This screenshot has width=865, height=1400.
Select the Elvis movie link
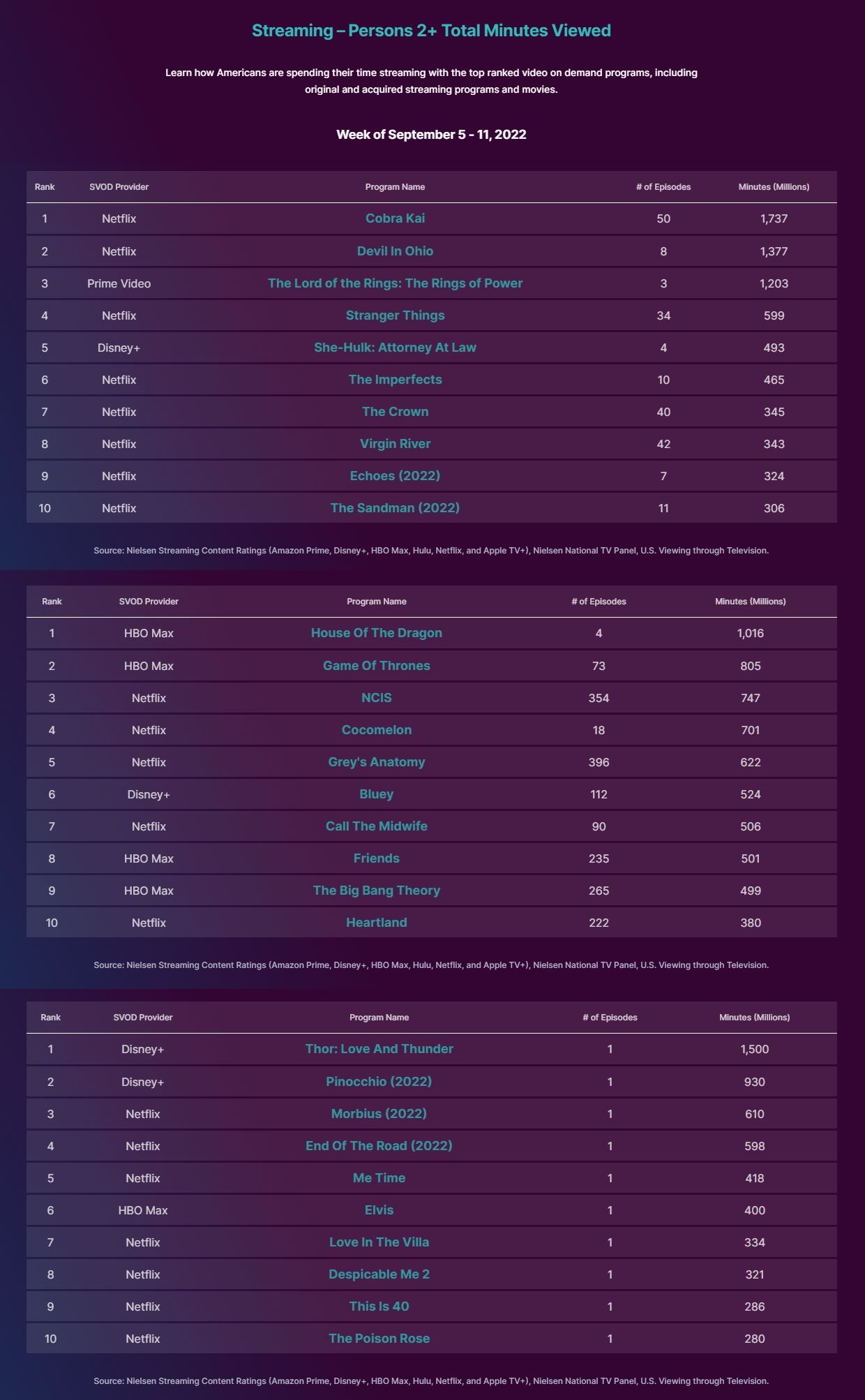pyautogui.click(x=379, y=1210)
